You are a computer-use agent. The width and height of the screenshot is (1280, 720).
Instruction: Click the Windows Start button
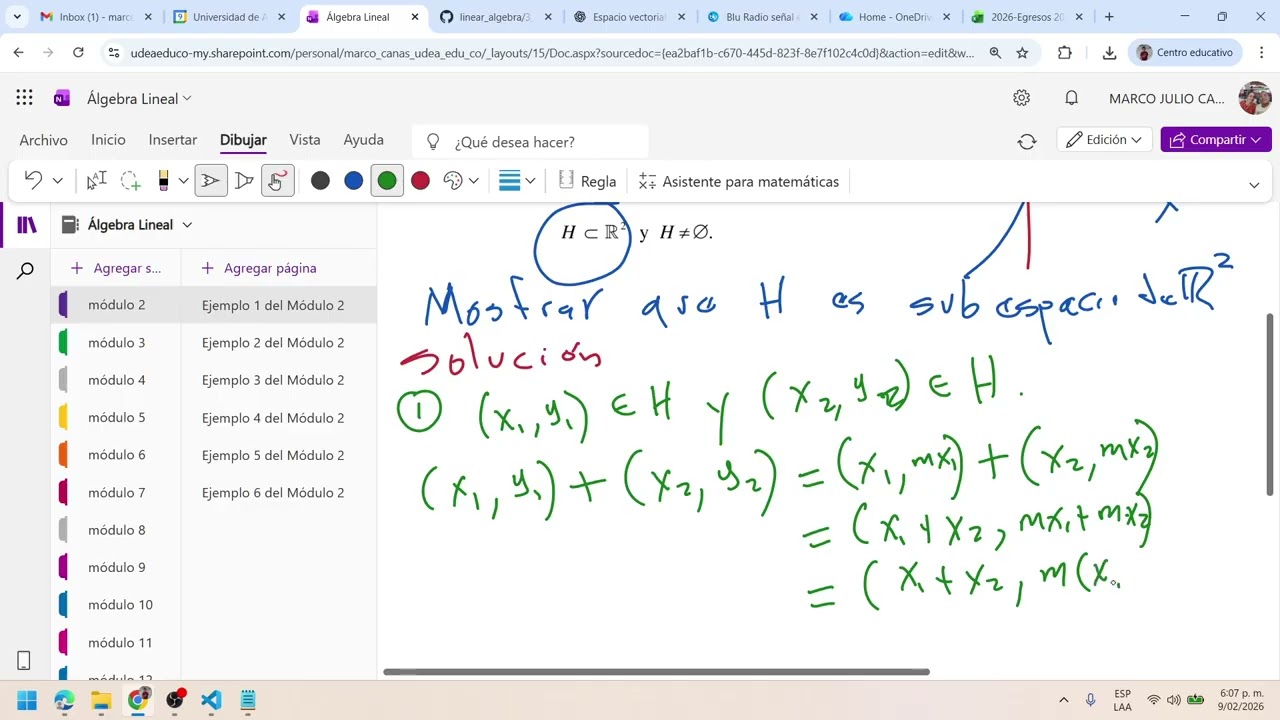pyautogui.click(x=27, y=700)
